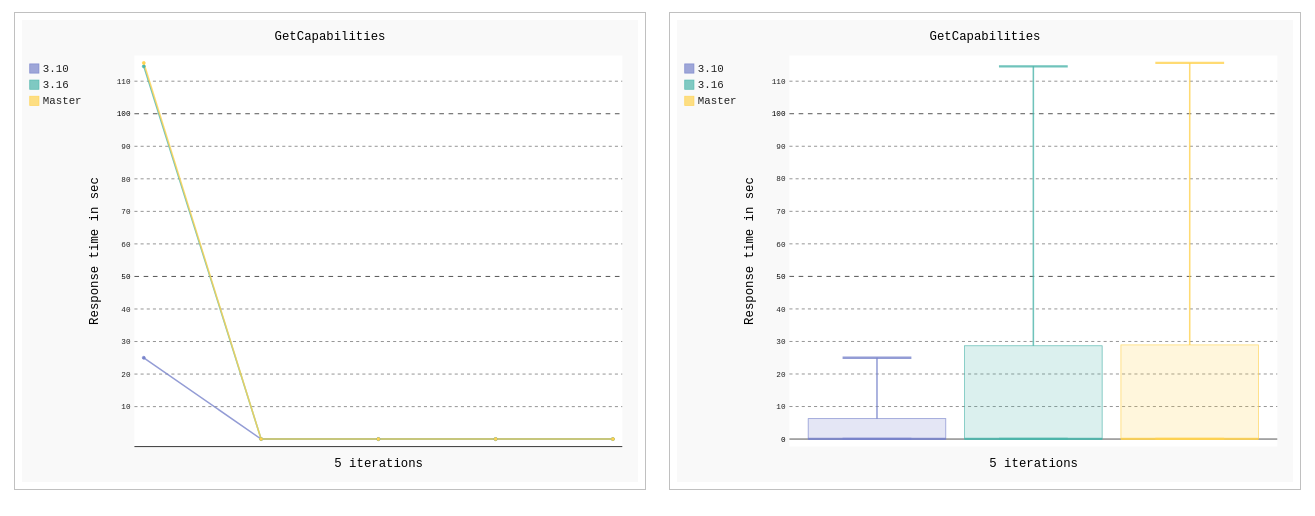Image resolution: width=1315 pixels, height=516 pixels.
Task: Click the '10' y-axis tick on line chart
Action: (126, 407)
